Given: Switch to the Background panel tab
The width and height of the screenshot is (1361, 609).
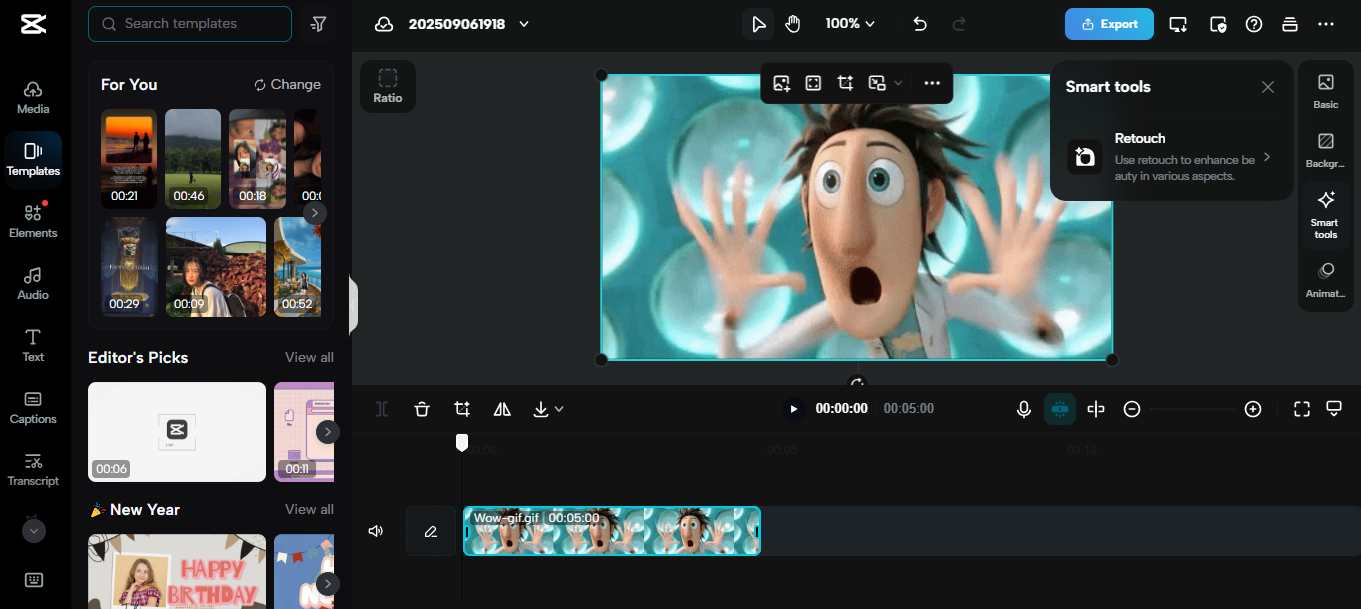Looking at the screenshot, I should point(1325,148).
